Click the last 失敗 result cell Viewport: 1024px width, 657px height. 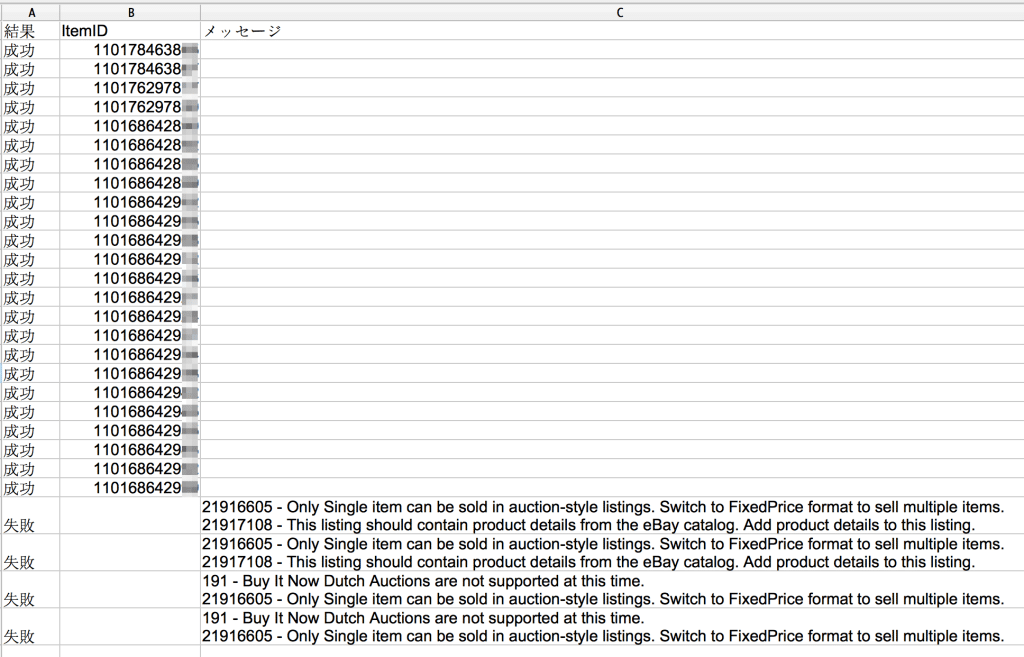[x=31, y=627]
